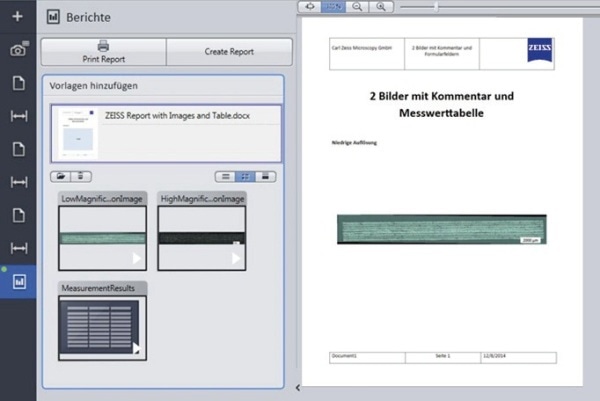Click the topmost measurement ruler icon in sidebar
Screen dimensions: 600x401
click(x=18, y=116)
